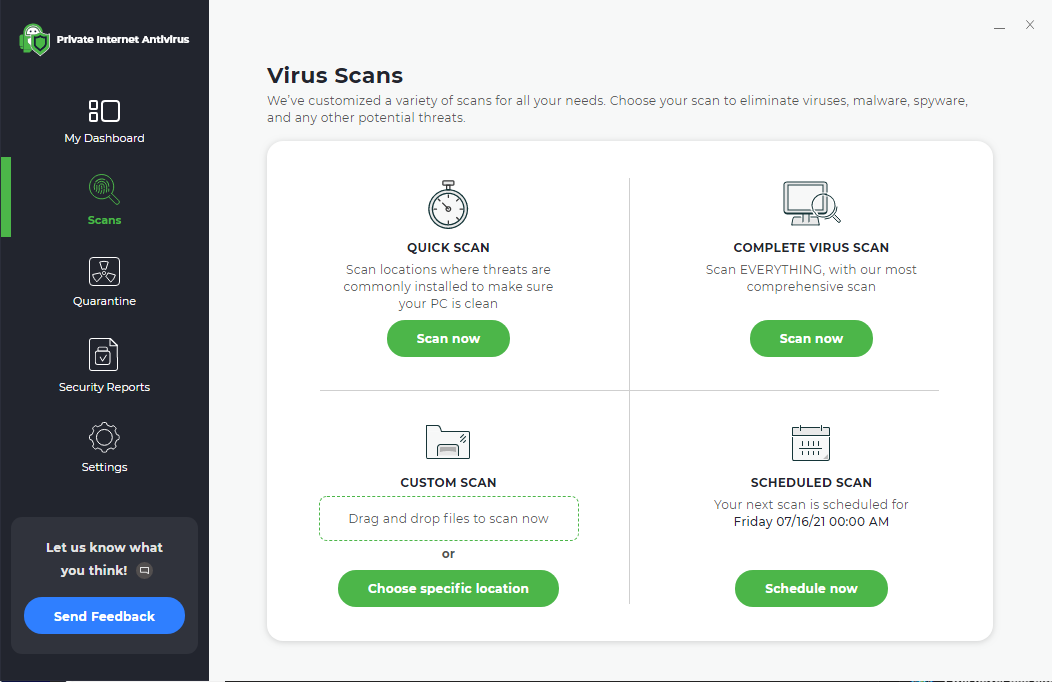Select the Scans fingerprint icon

[x=104, y=189]
